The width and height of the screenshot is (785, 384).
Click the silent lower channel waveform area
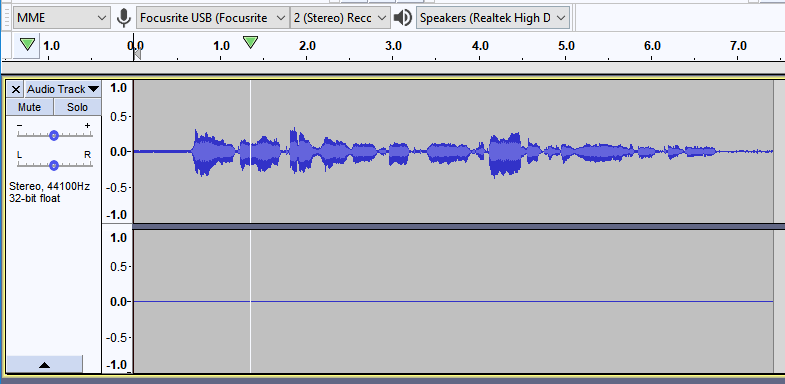[x=453, y=301]
